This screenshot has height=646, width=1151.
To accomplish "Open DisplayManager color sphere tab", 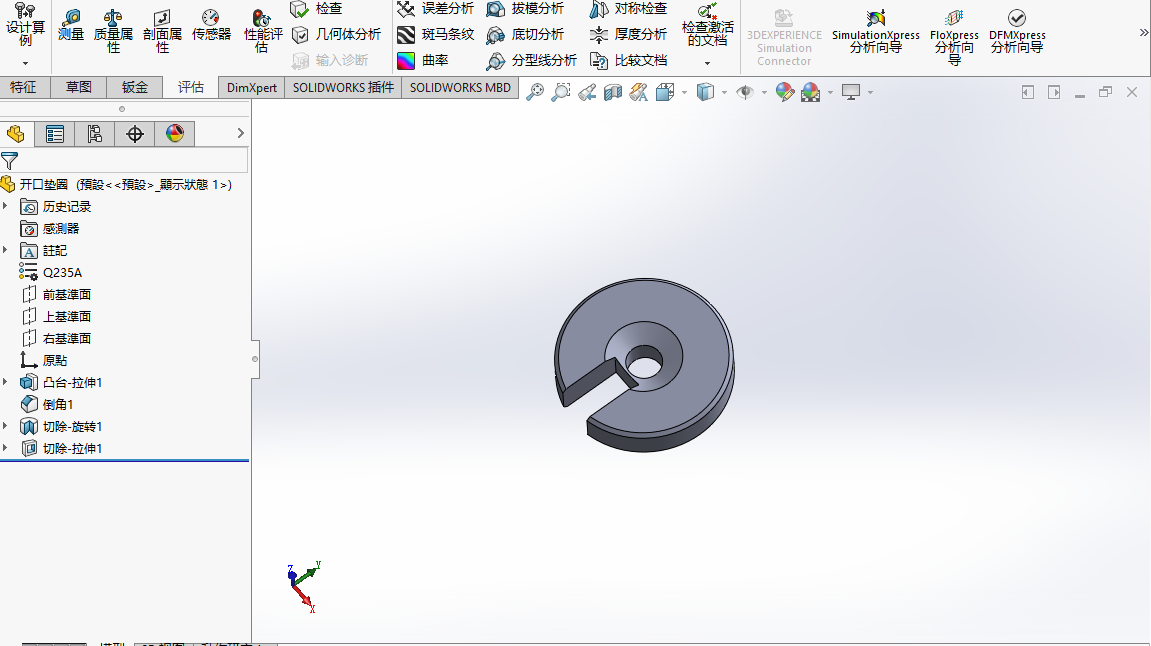I will coord(175,134).
